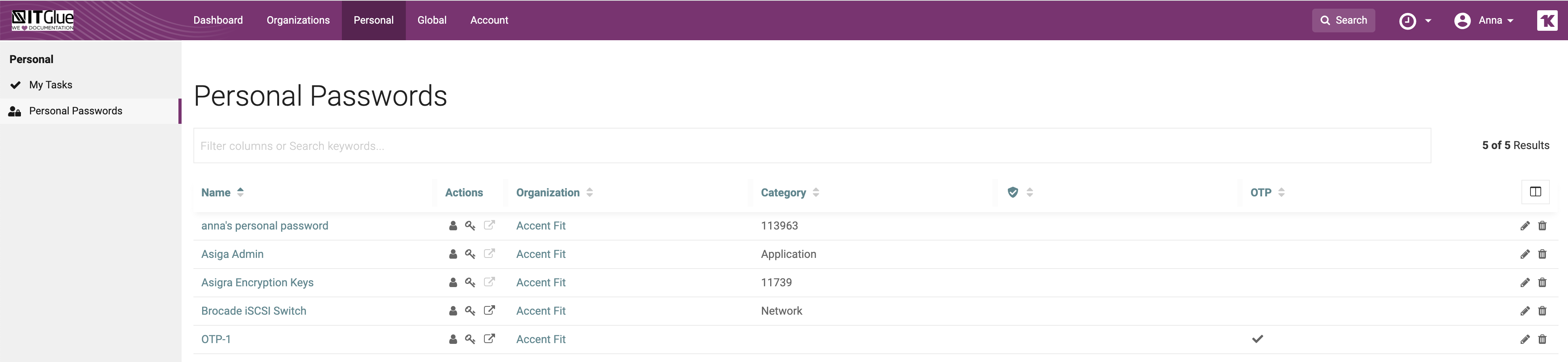Toggle sorting on the OTP column
The image size is (1568, 362).
click(x=1283, y=192)
